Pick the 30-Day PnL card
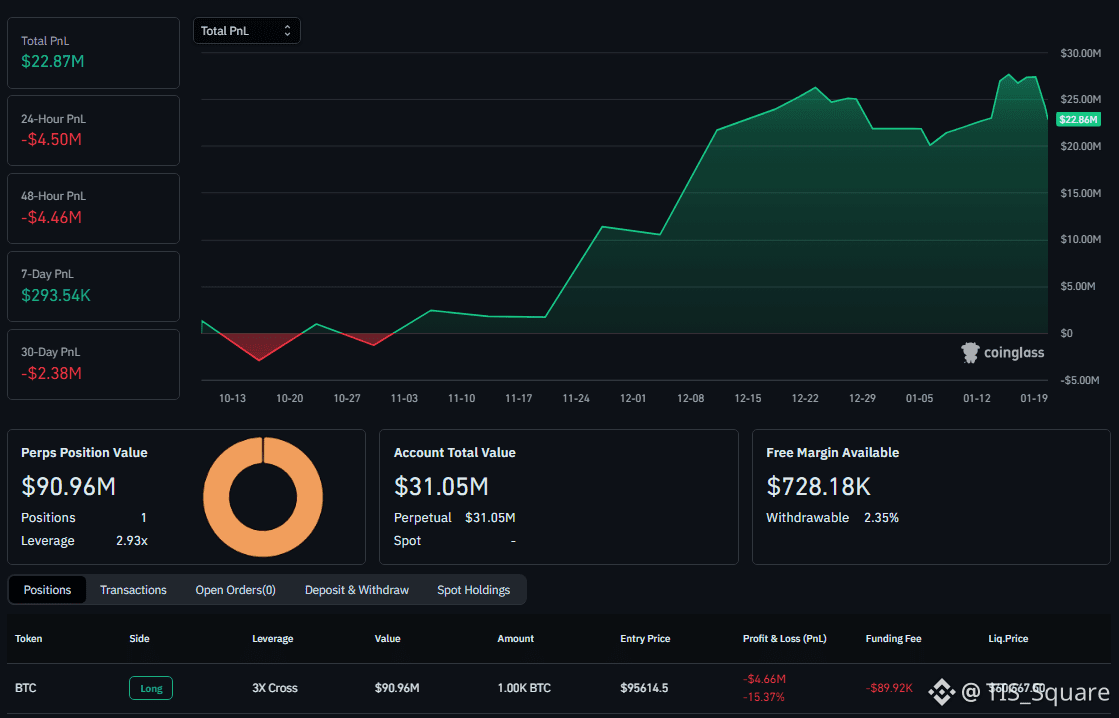This screenshot has height=718, width=1119. pyautogui.click(x=93, y=364)
